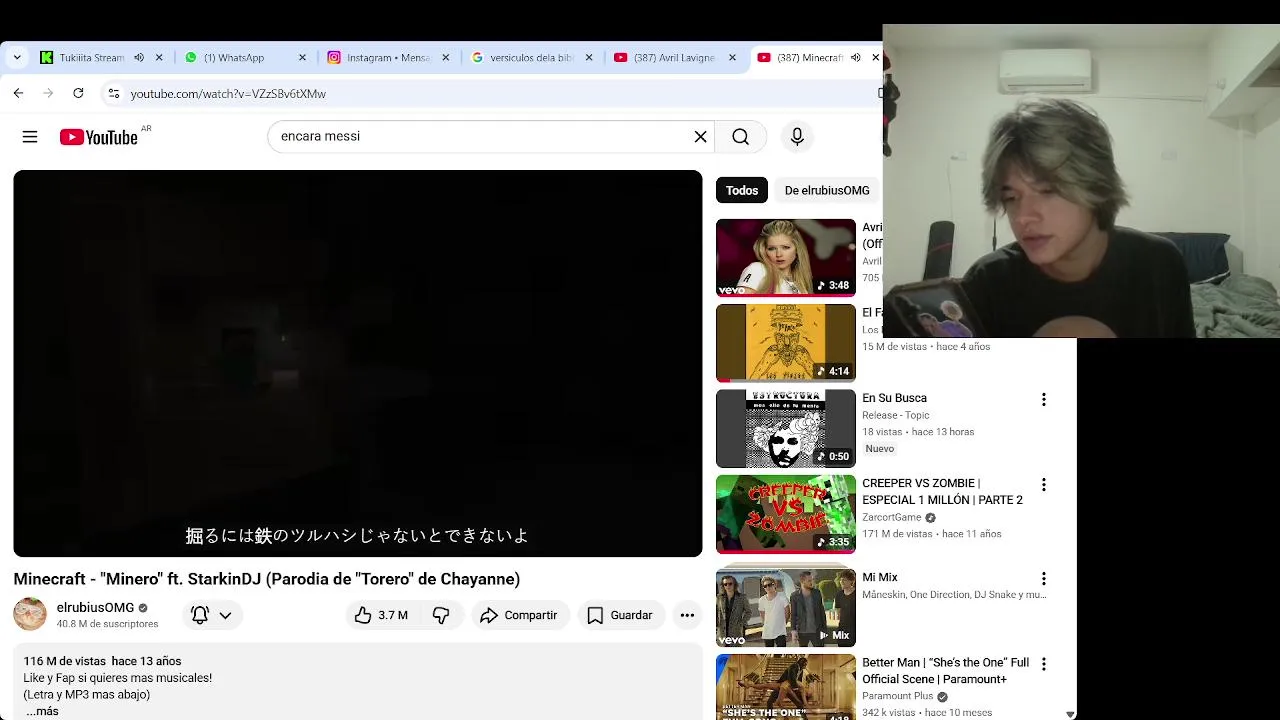The height and width of the screenshot is (720, 1280).
Task: Expand the subscription options chevron
Action: tap(225, 615)
